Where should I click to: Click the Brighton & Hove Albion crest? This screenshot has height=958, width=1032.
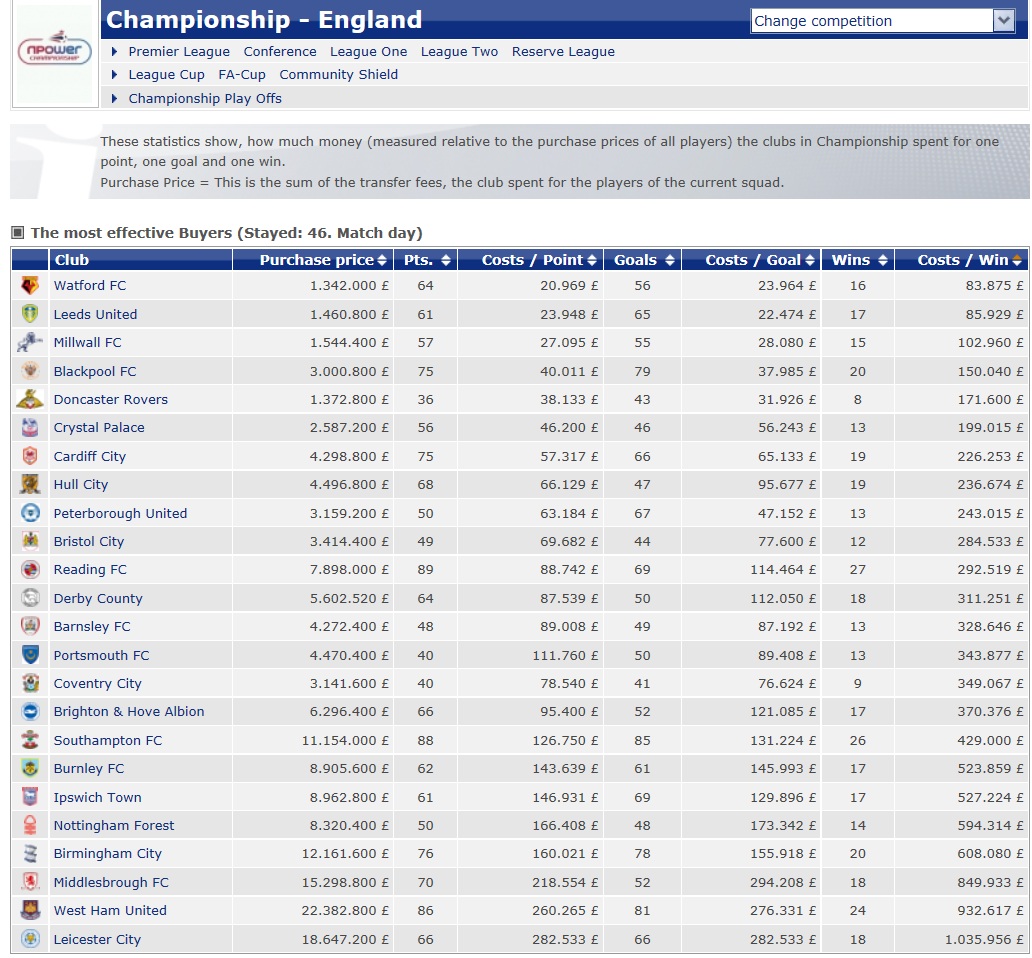30,712
